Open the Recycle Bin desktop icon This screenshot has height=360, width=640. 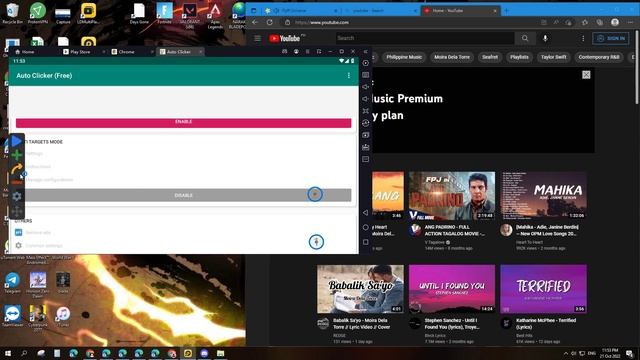pos(12,13)
